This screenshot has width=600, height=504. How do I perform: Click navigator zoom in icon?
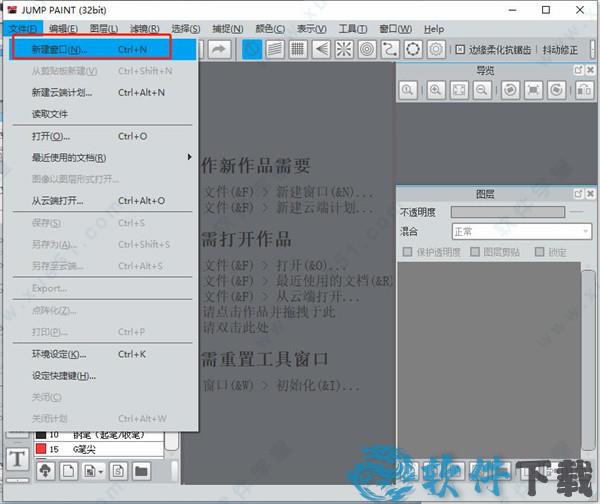pos(436,90)
